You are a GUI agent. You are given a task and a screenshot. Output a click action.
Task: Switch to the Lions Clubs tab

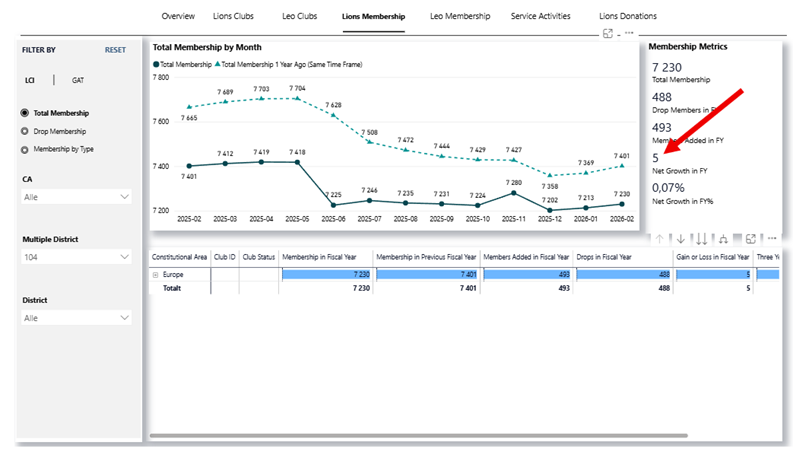233,17
